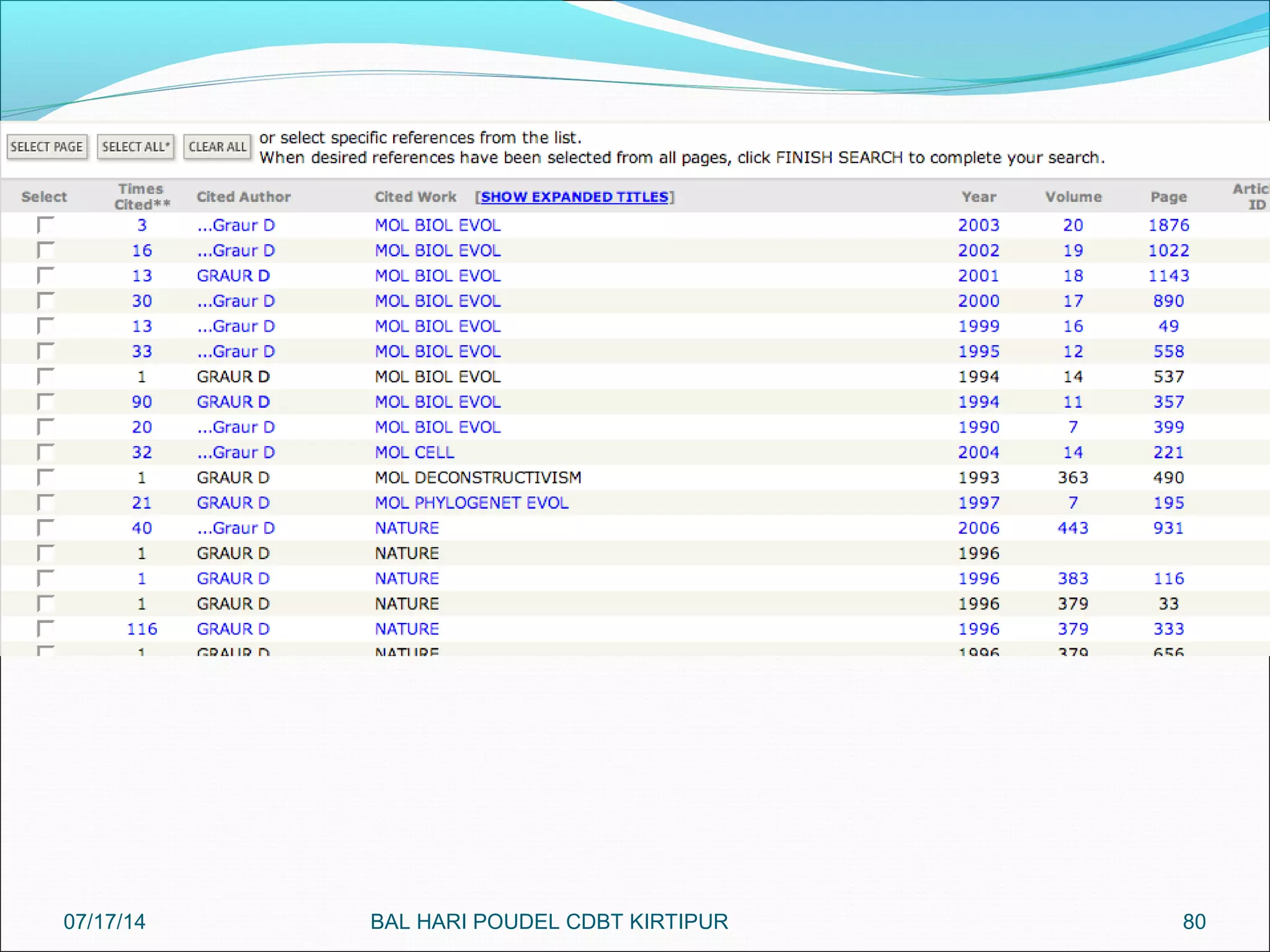Select the checkbox for MOL DECONSTRUCTIVISM row
The height and width of the screenshot is (952, 1270).
pos(45,478)
